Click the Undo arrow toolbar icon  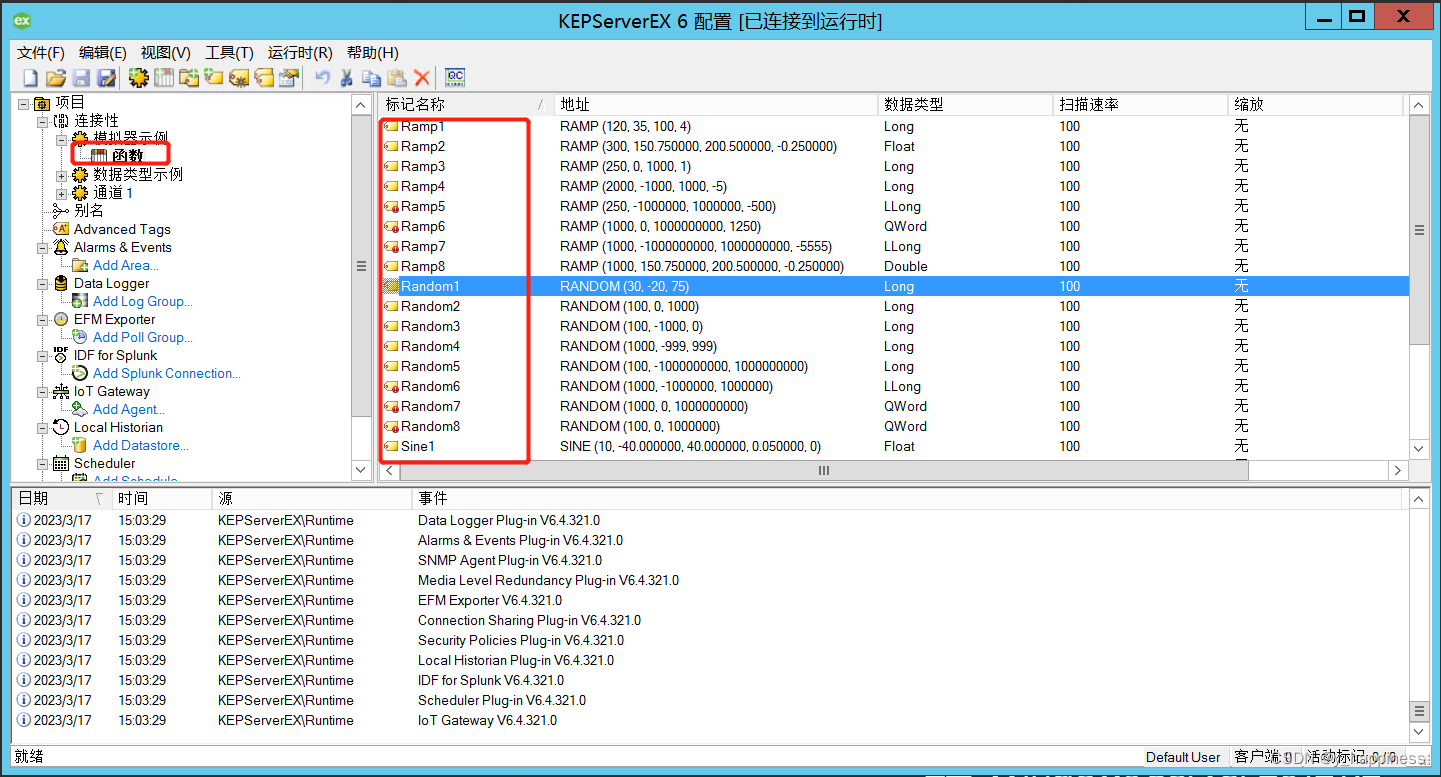tap(322, 78)
